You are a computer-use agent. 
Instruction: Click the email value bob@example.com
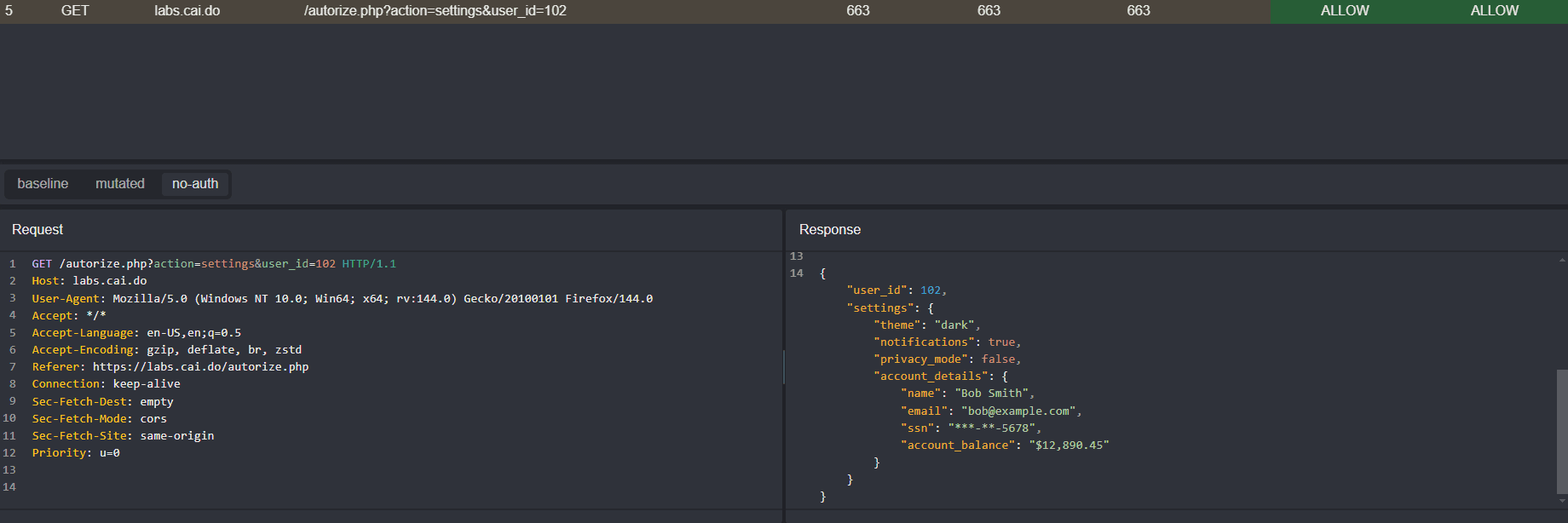1017,411
